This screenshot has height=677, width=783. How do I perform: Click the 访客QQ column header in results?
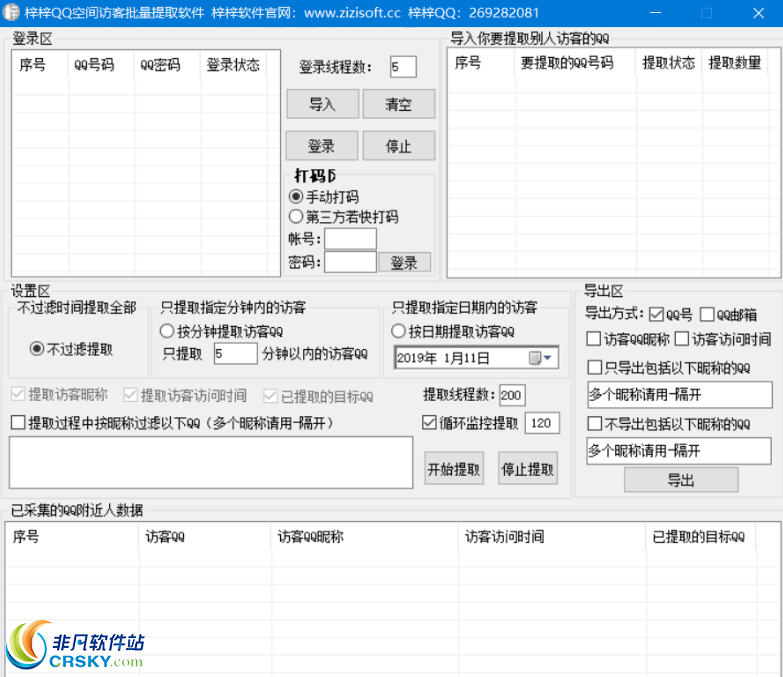coord(205,537)
